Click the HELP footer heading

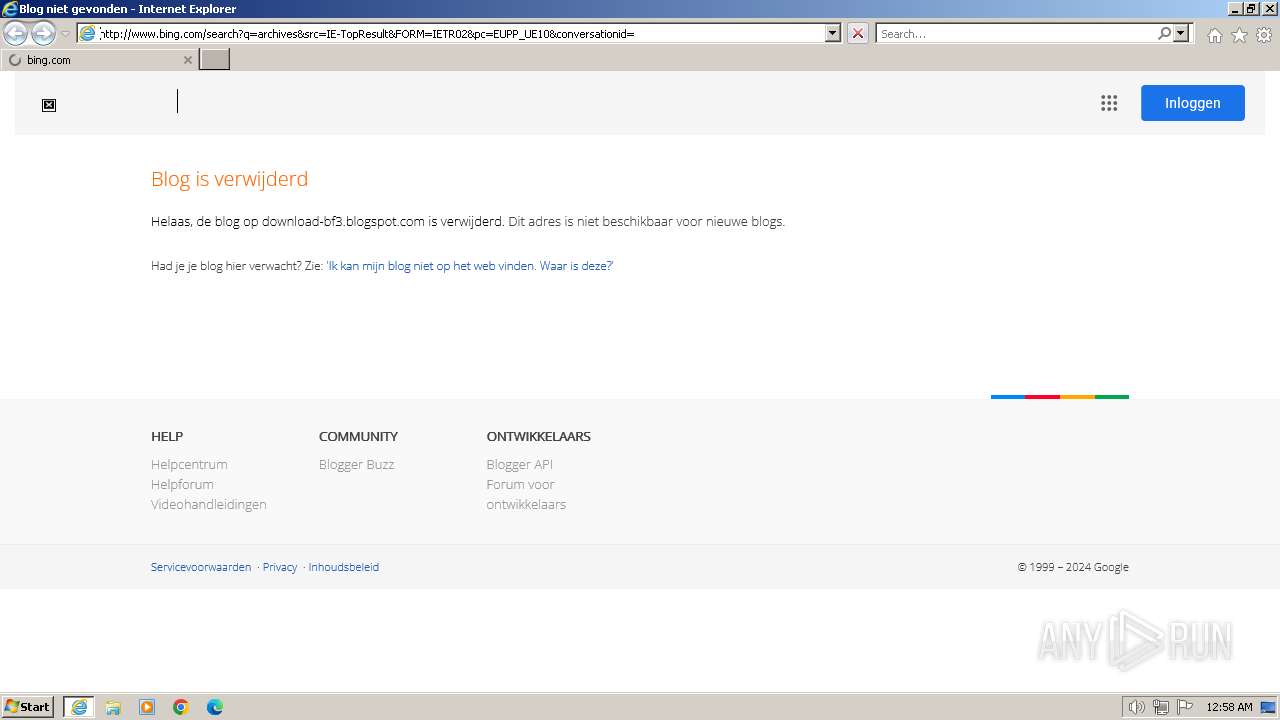click(x=167, y=436)
